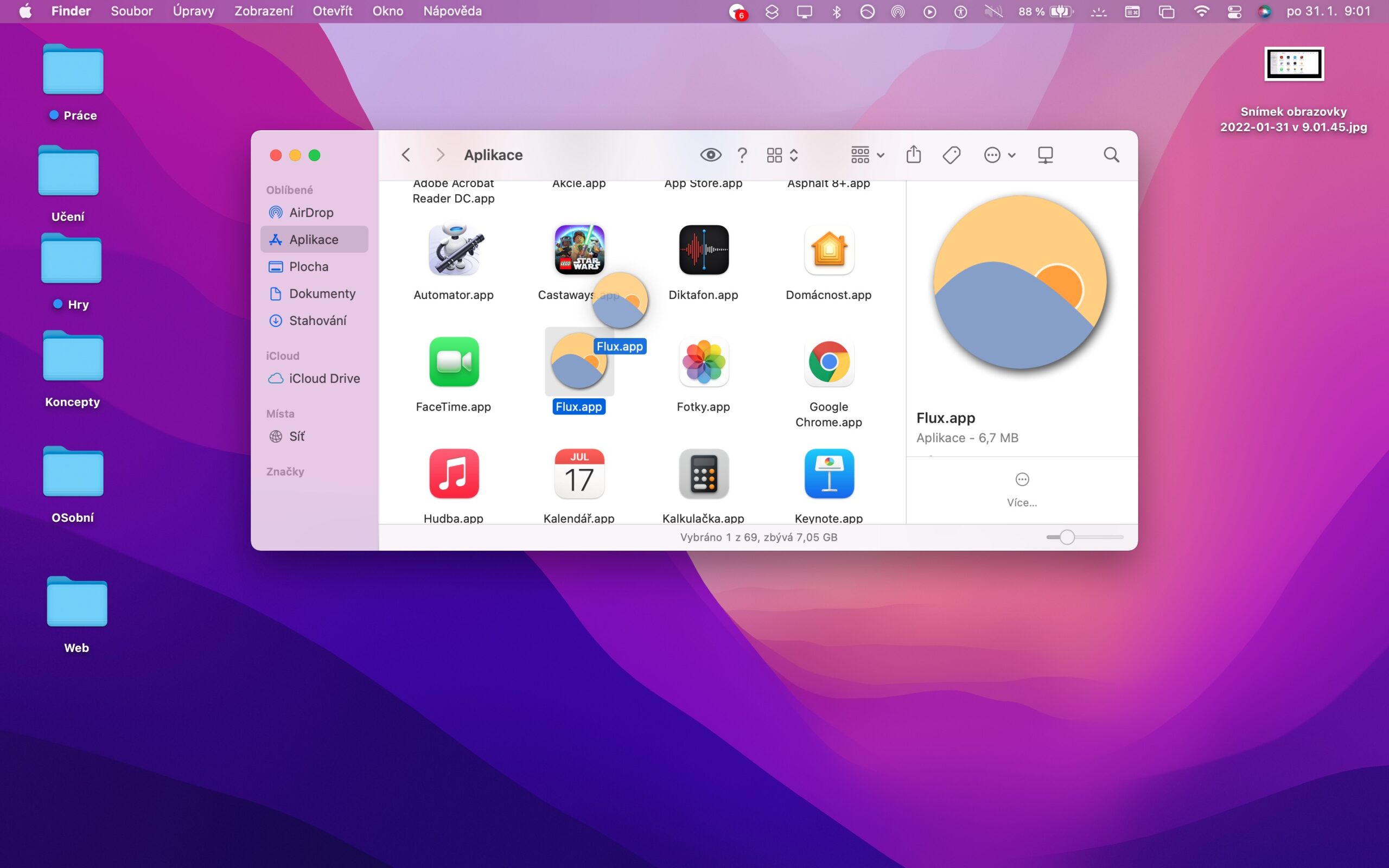Open the icon view switcher dropdown
This screenshot has width=1389, height=868.
point(782,155)
